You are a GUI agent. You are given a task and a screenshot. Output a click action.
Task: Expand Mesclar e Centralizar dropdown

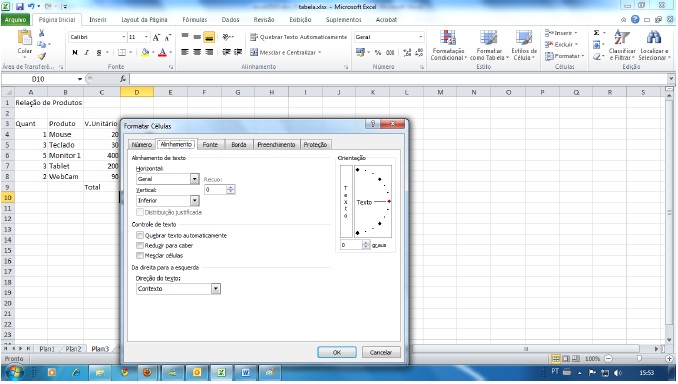coord(320,52)
